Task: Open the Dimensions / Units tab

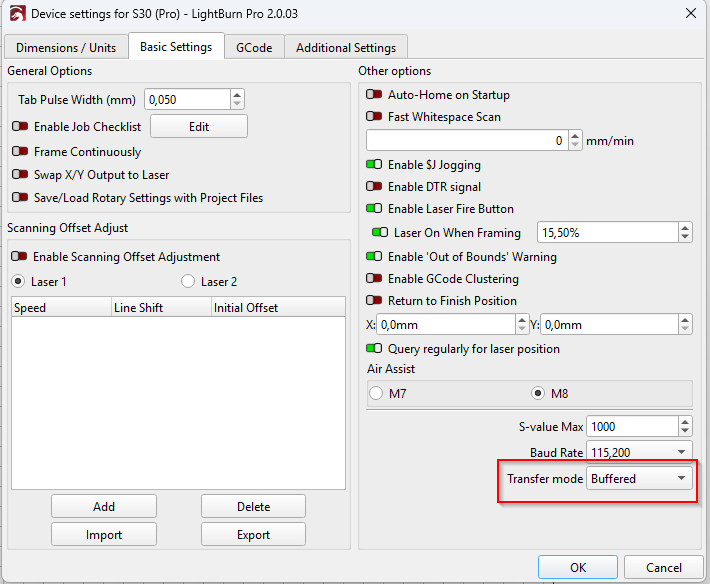Action: click(x=65, y=47)
